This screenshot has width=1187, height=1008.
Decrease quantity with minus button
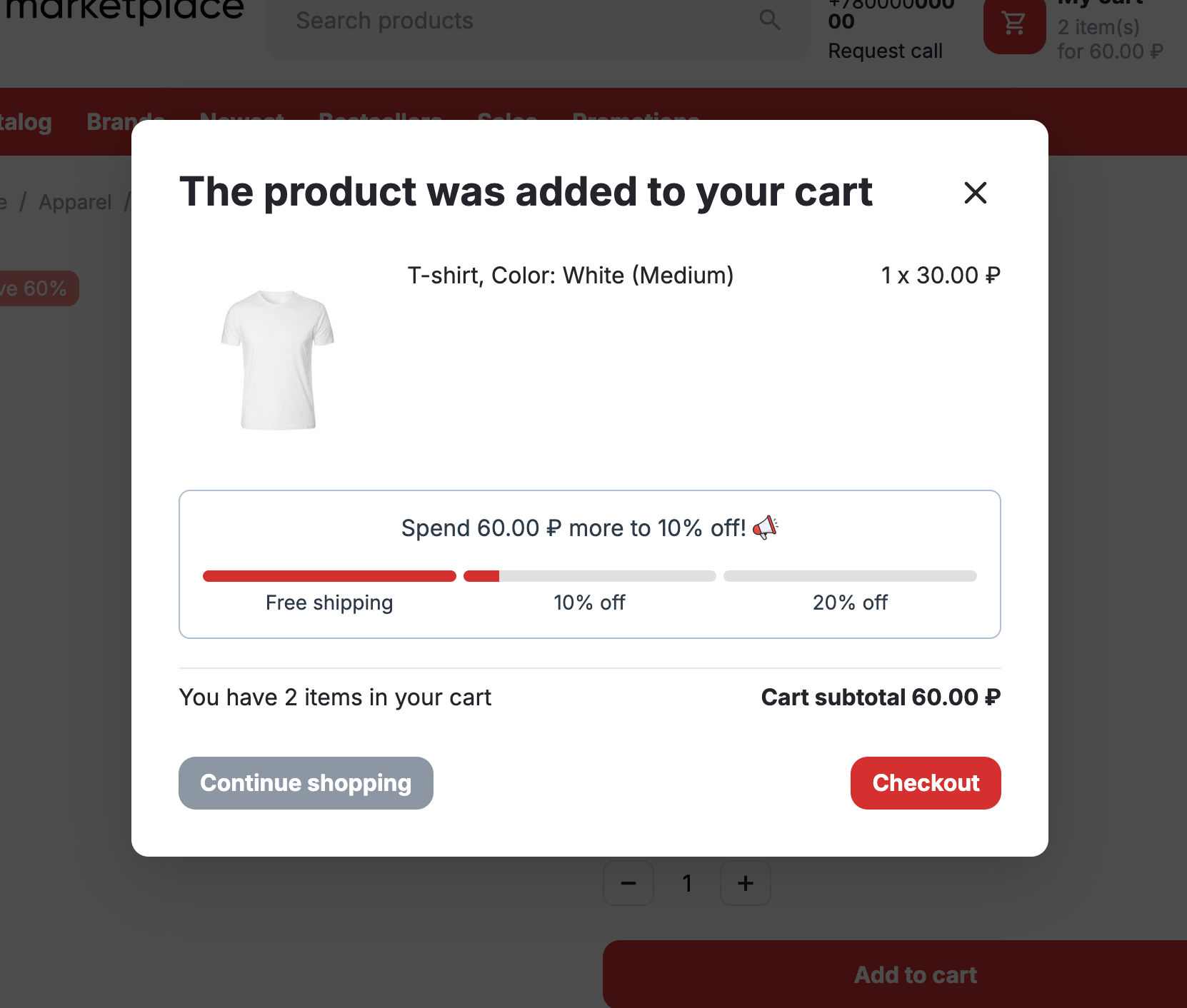(628, 883)
